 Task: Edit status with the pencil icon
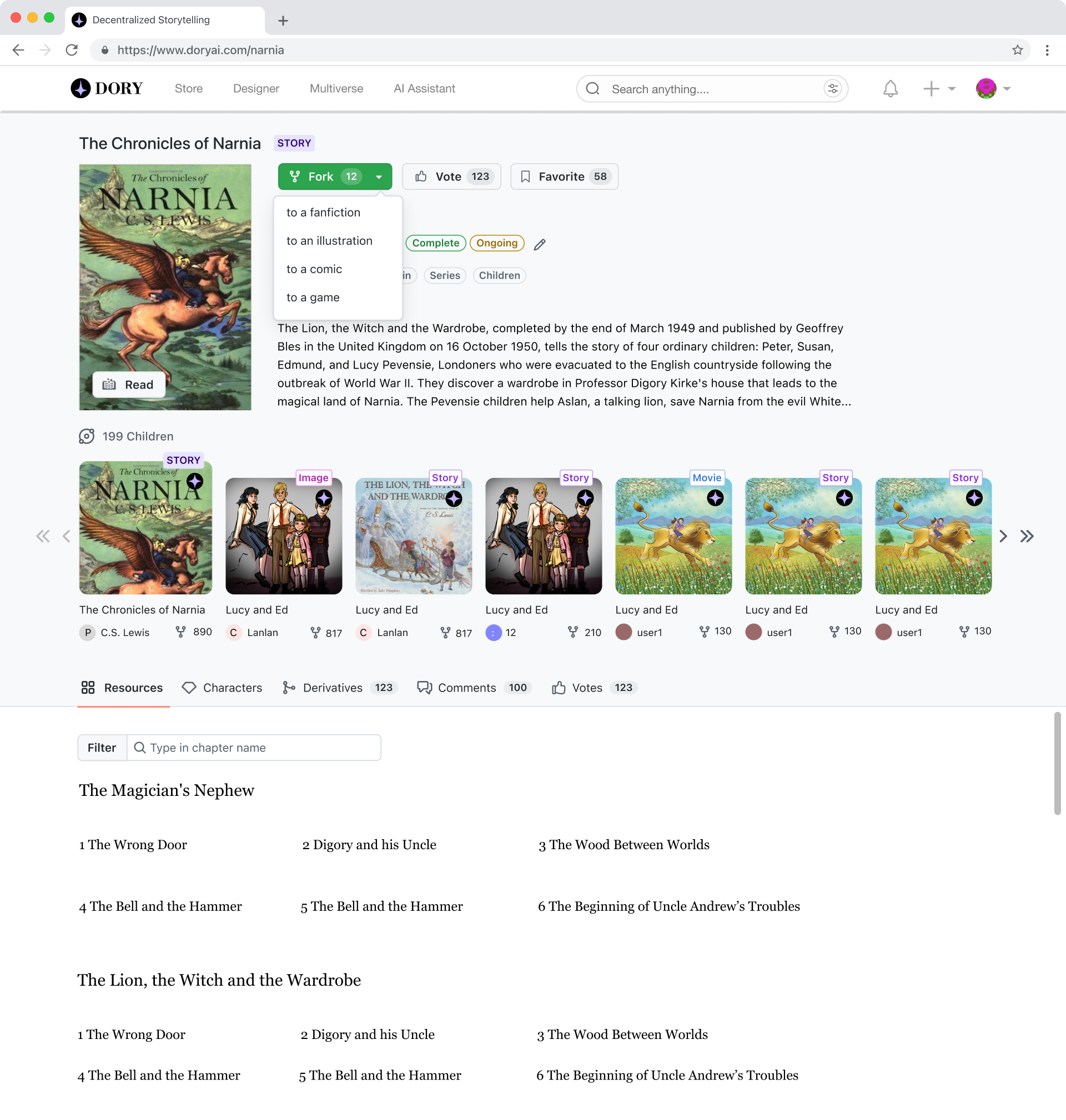pyautogui.click(x=540, y=244)
